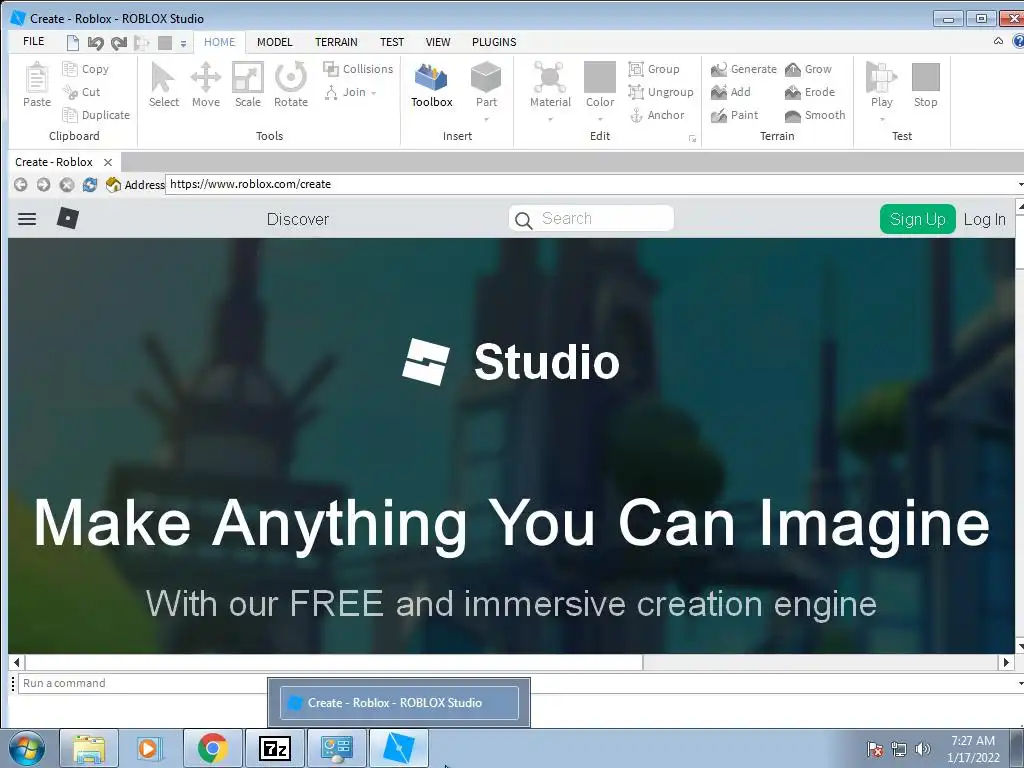
Task: Click the Windows Start button
Action: point(27,748)
